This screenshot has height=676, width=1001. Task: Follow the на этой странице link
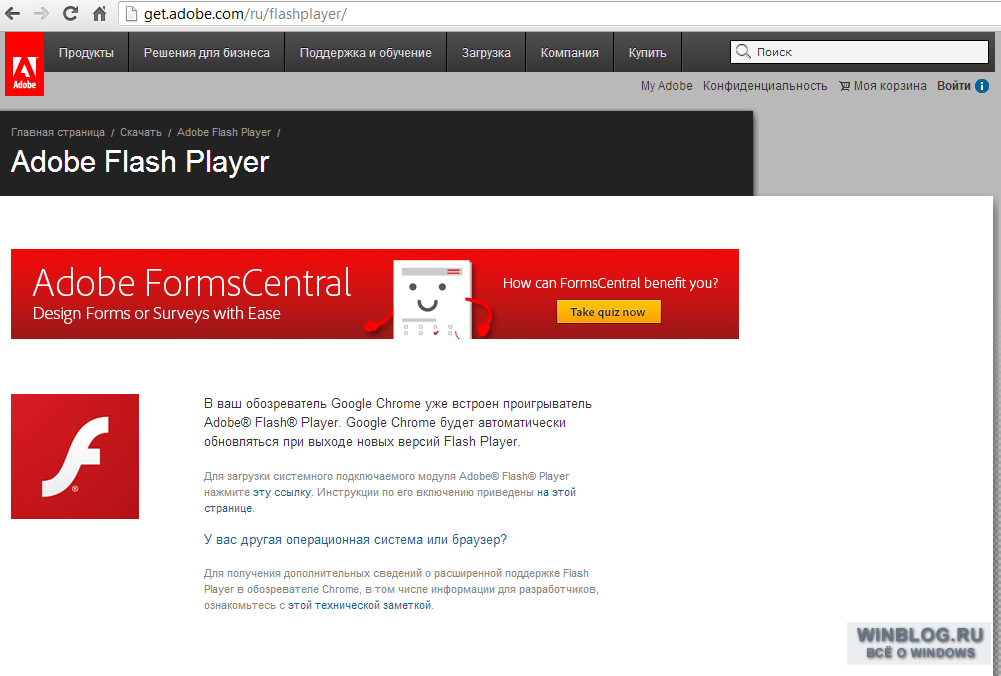tap(390, 500)
